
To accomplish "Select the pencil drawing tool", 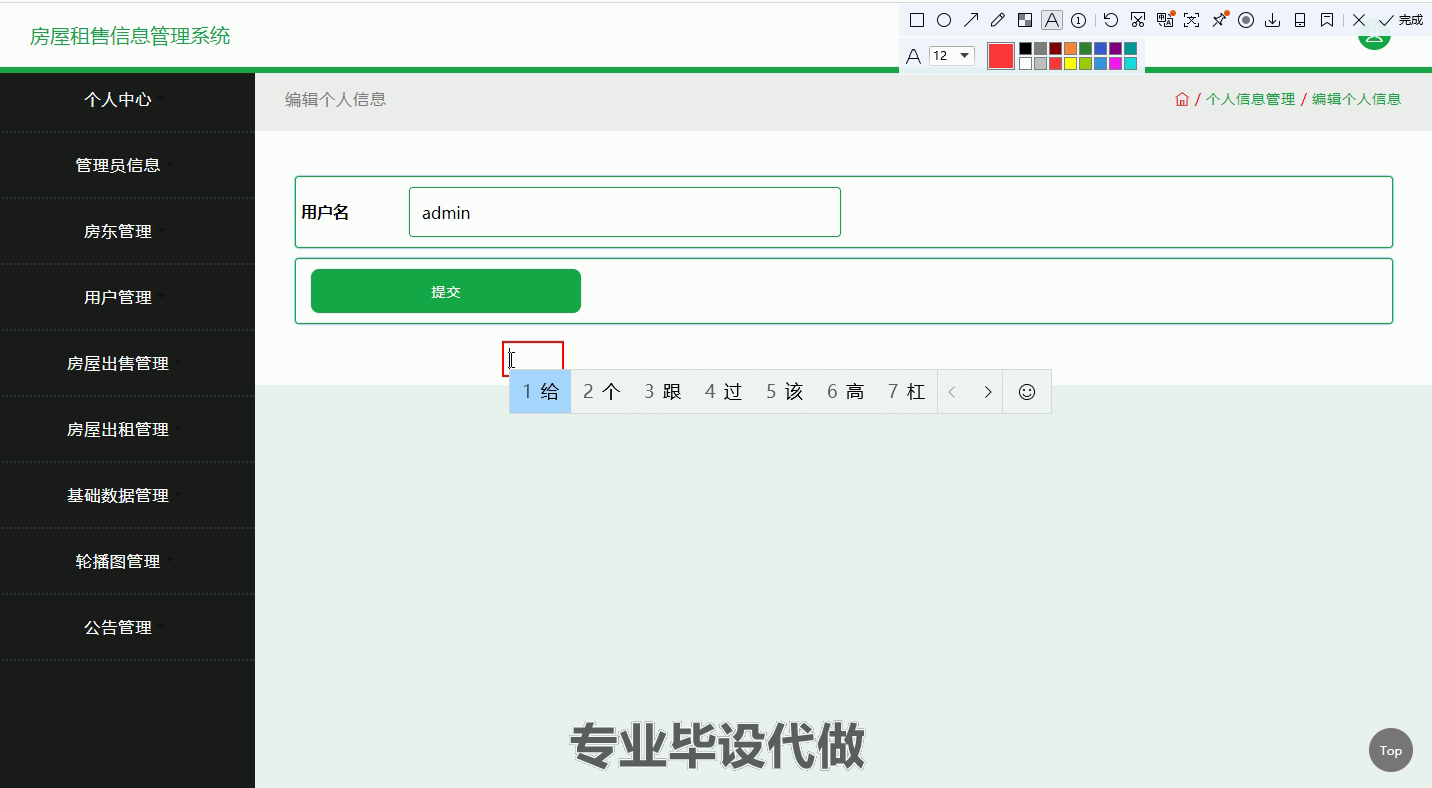I will [997, 20].
